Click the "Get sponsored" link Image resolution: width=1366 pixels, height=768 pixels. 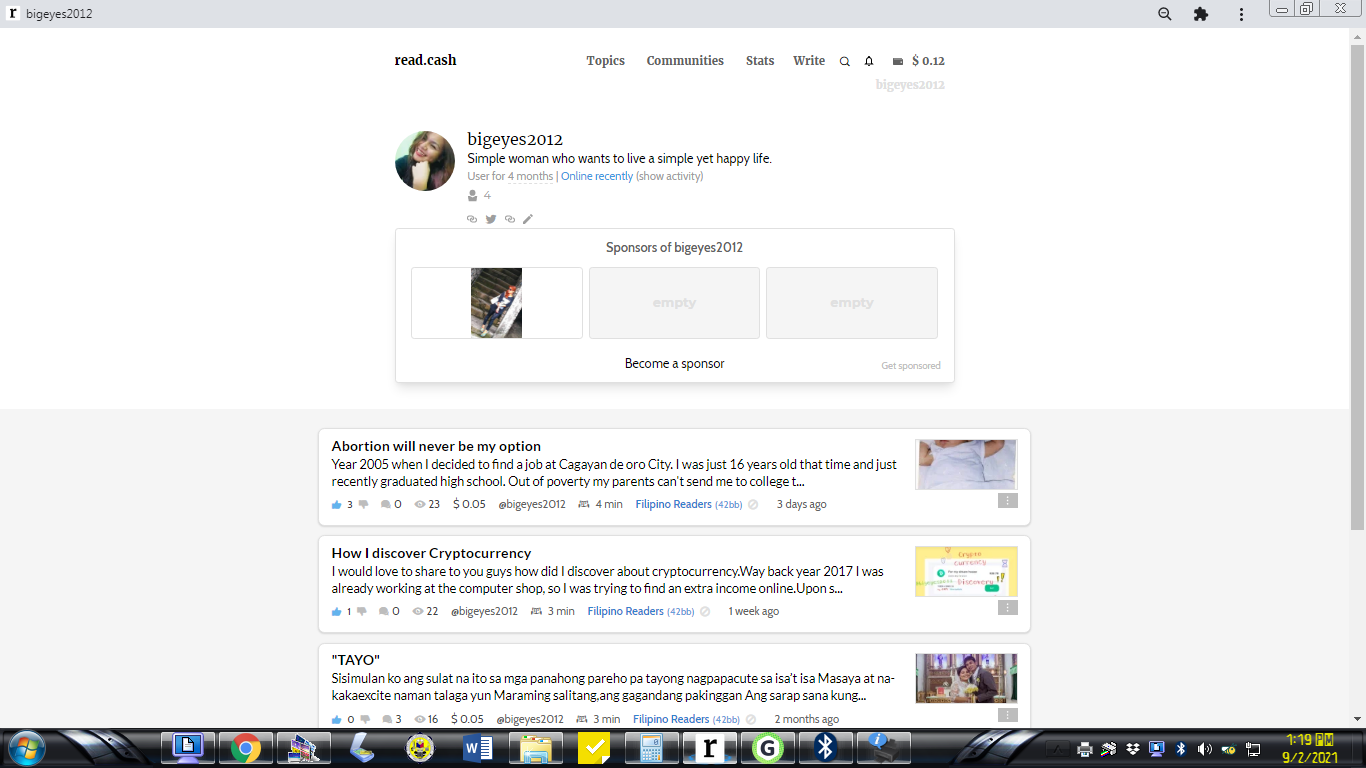[911, 366]
